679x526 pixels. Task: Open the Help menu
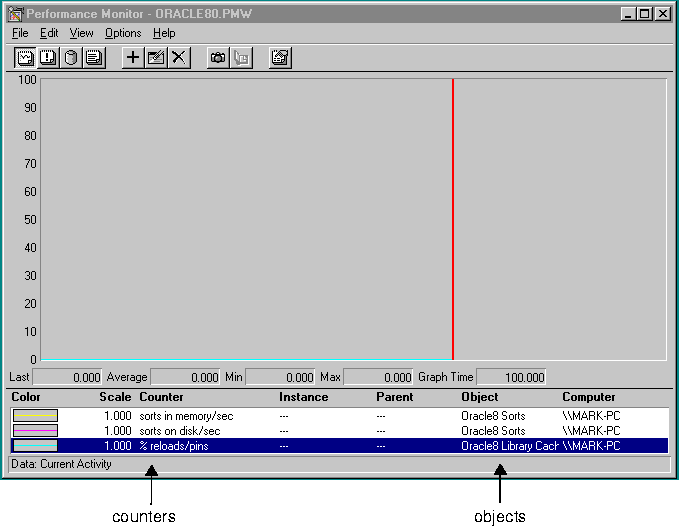164,33
